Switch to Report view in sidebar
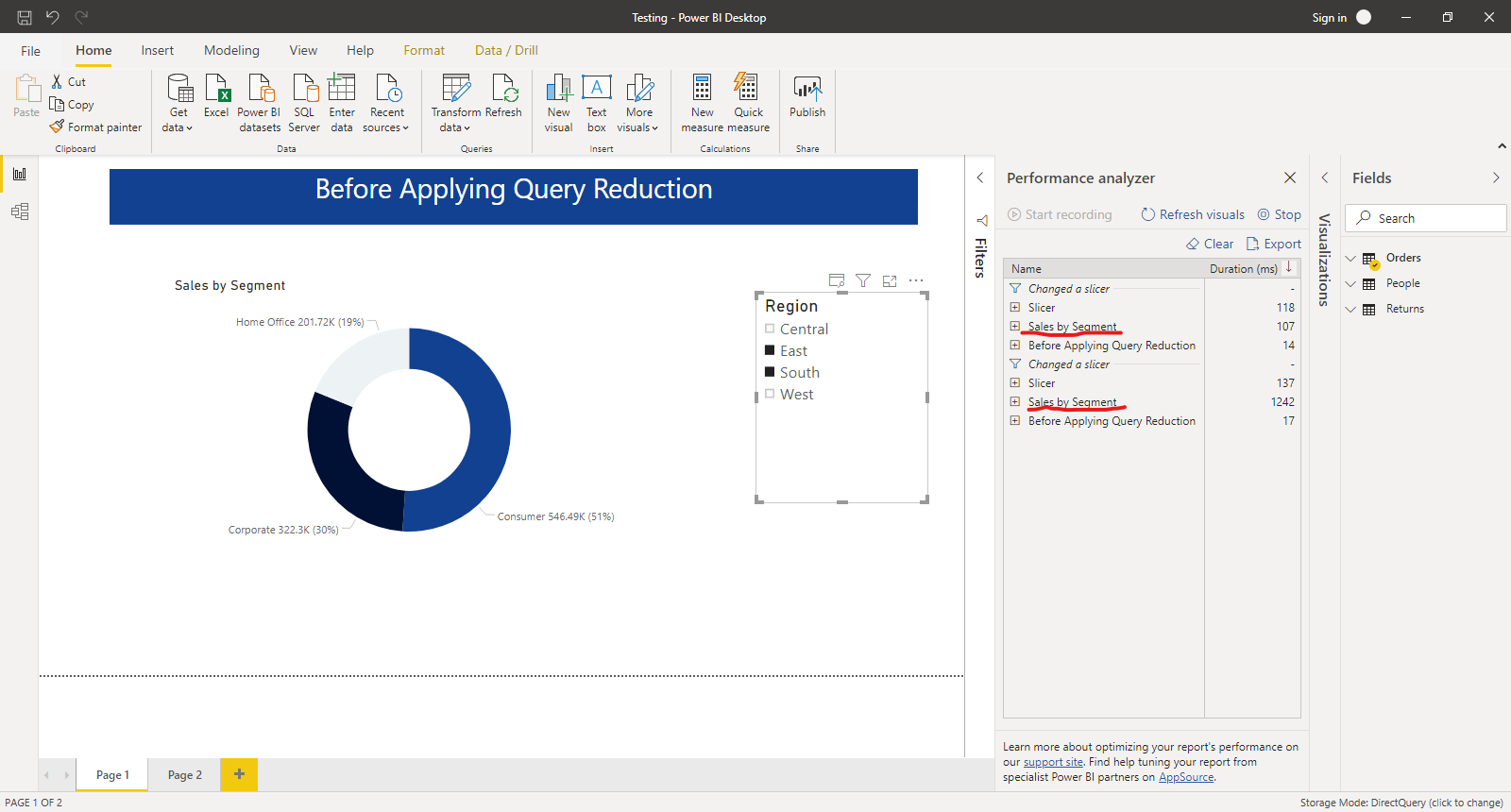Viewport: 1511px width, 812px height. tap(20, 174)
